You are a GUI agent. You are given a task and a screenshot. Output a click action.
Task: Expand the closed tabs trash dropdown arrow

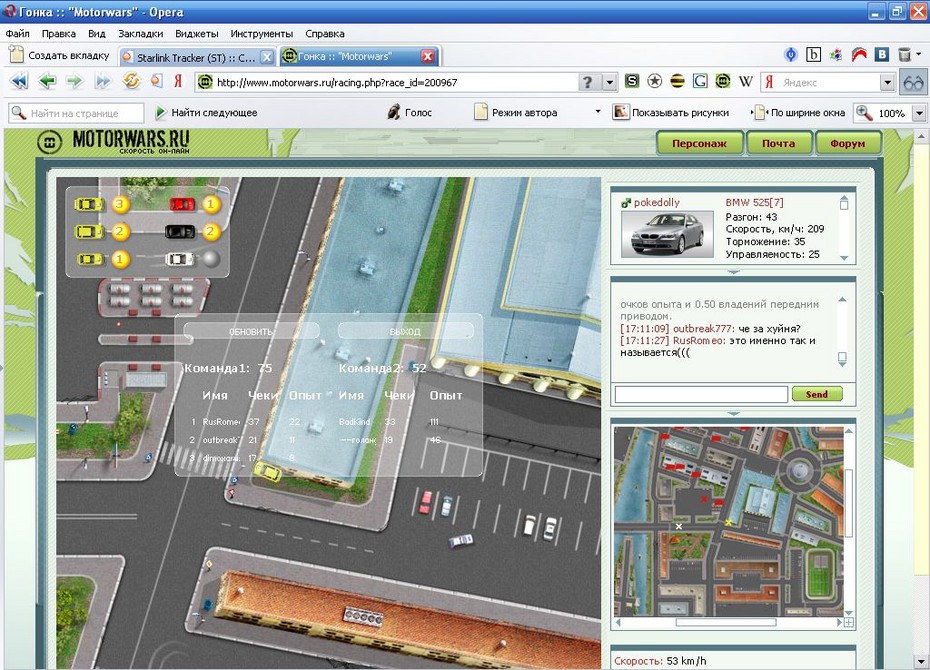point(919,55)
